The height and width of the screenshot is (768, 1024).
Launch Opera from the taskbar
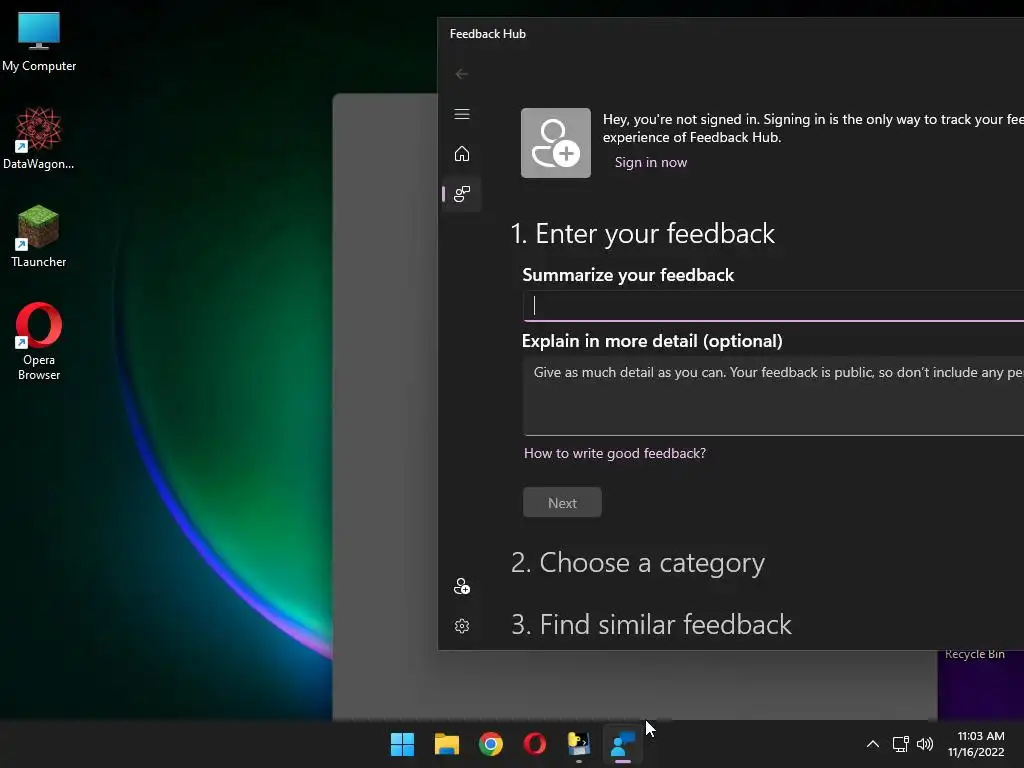click(535, 744)
